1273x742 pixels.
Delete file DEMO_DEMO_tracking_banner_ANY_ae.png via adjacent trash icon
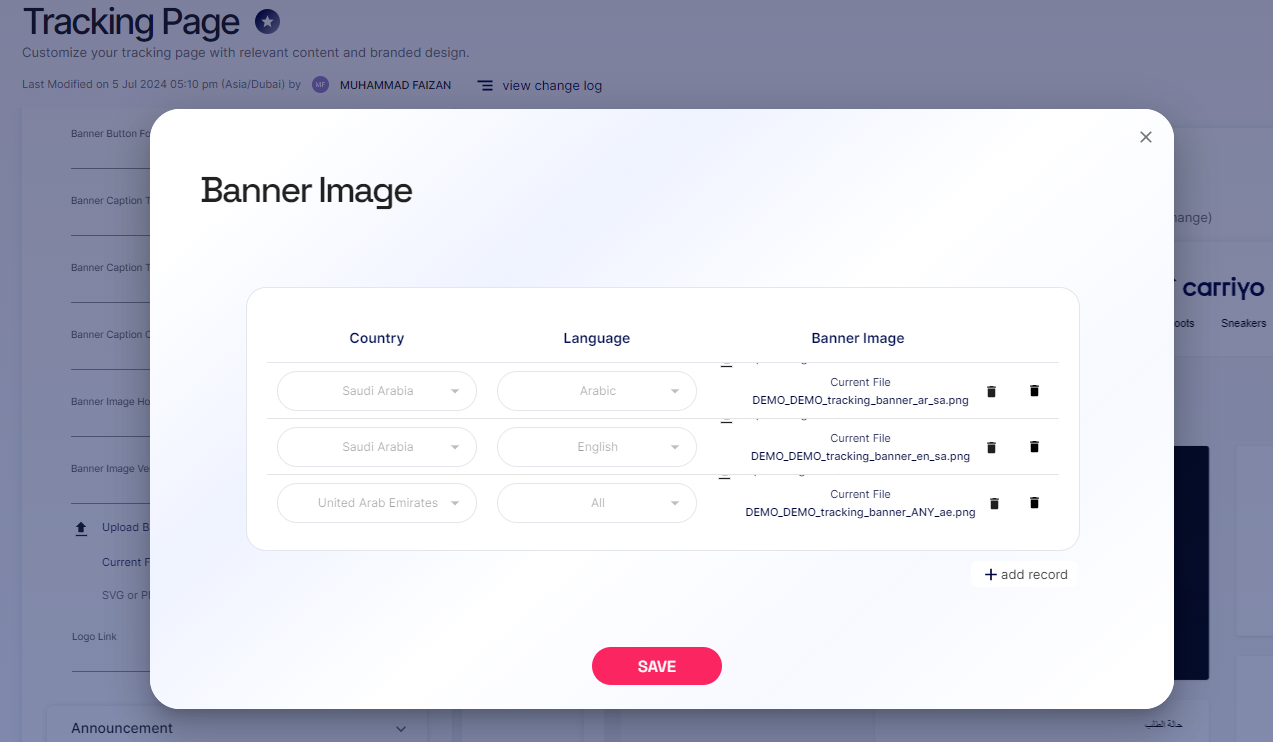click(x=994, y=504)
